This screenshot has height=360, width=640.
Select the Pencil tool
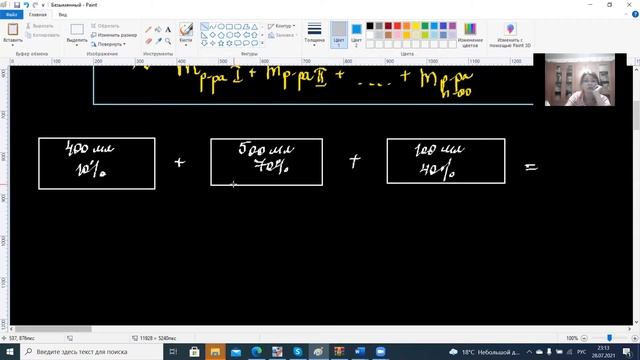click(x=148, y=29)
